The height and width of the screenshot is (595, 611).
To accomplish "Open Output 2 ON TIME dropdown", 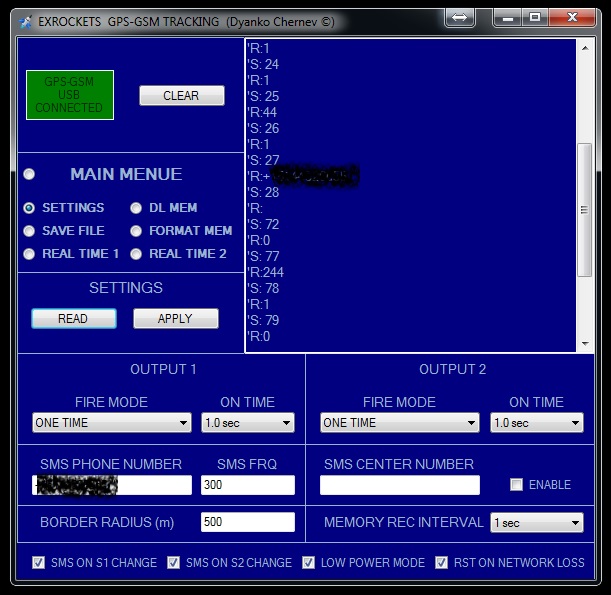I will [537, 422].
